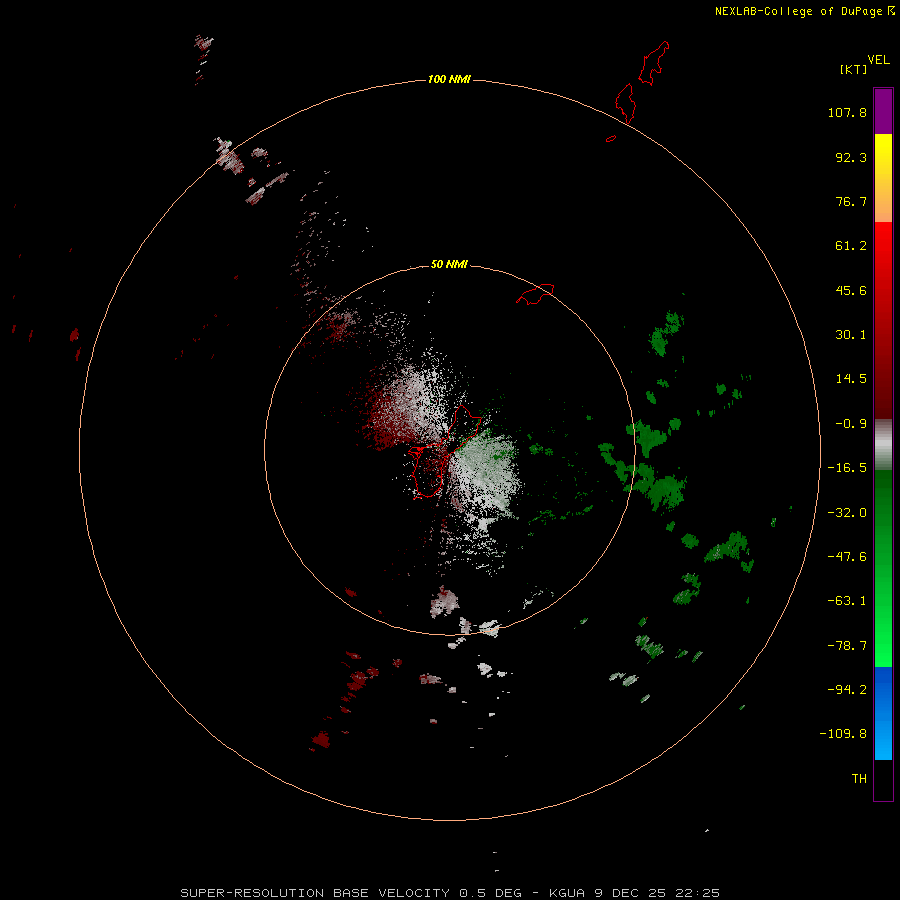Screen dimensions: 900x900
Task: Click the 76.7 velocity scale value
Action: (851, 201)
